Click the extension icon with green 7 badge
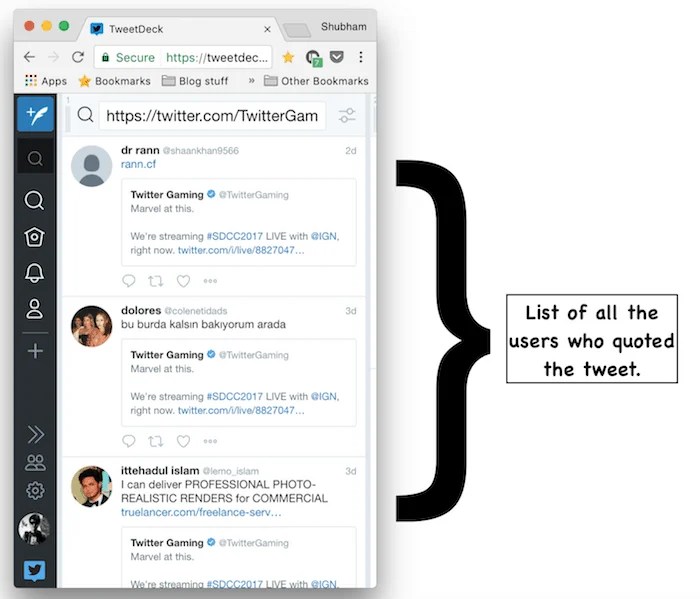700x599 pixels. pyautogui.click(x=314, y=58)
